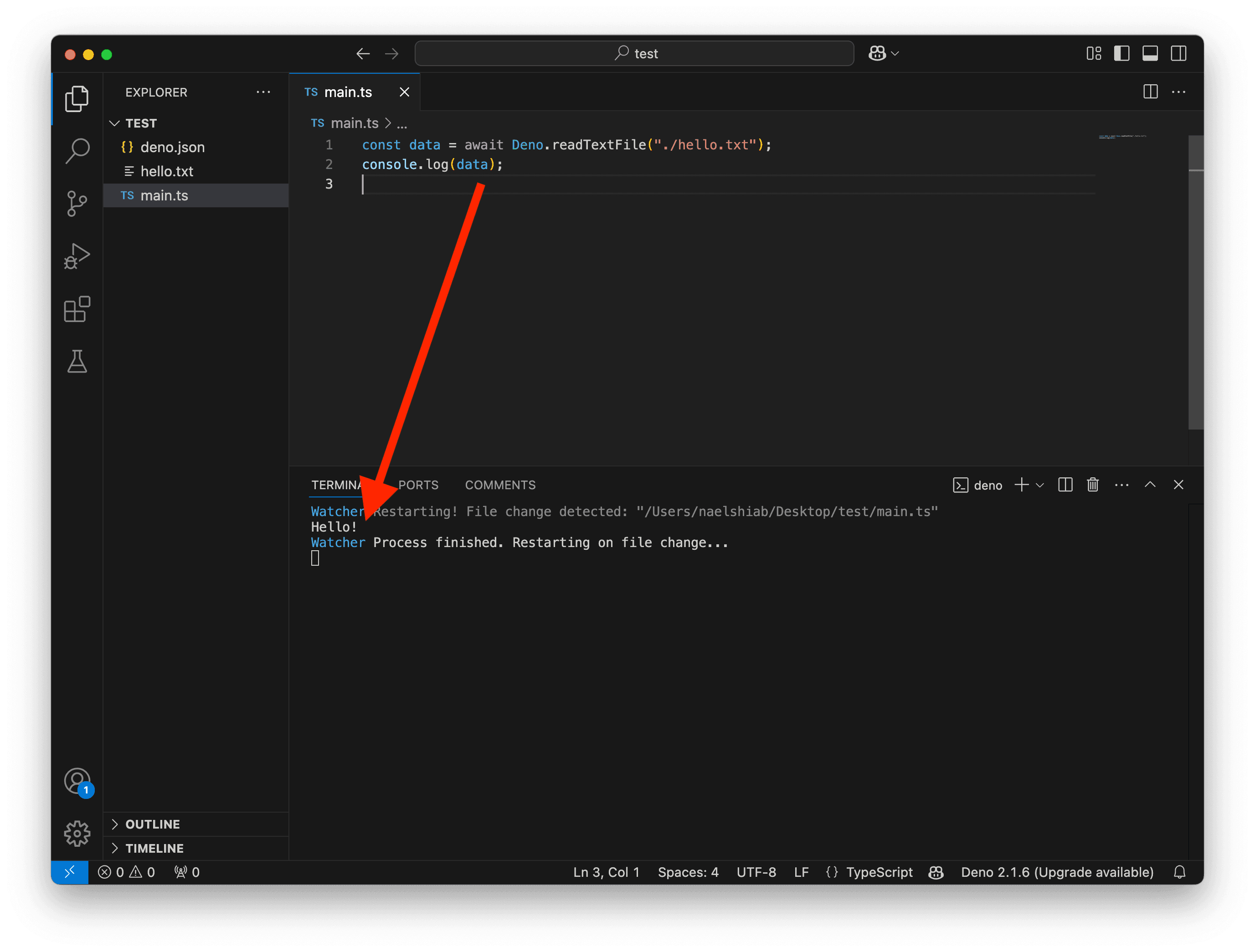Toggle the primary side bar
The image size is (1255, 952).
[1121, 53]
